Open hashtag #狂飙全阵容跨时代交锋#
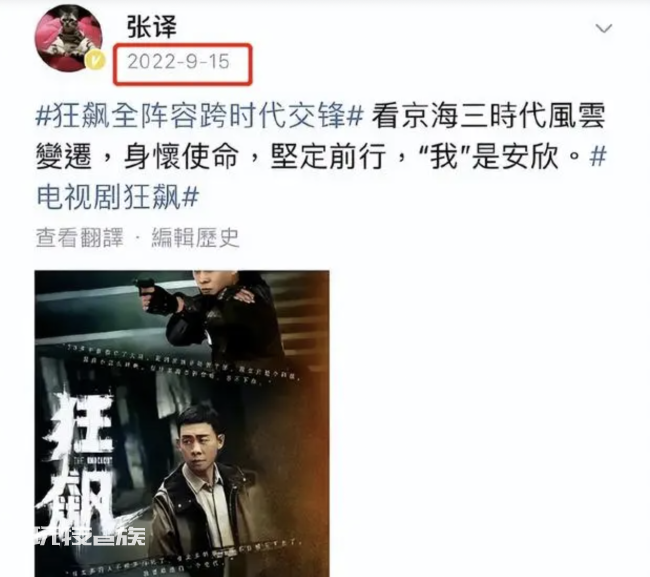This screenshot has height=577, width=650. (200, 115)
